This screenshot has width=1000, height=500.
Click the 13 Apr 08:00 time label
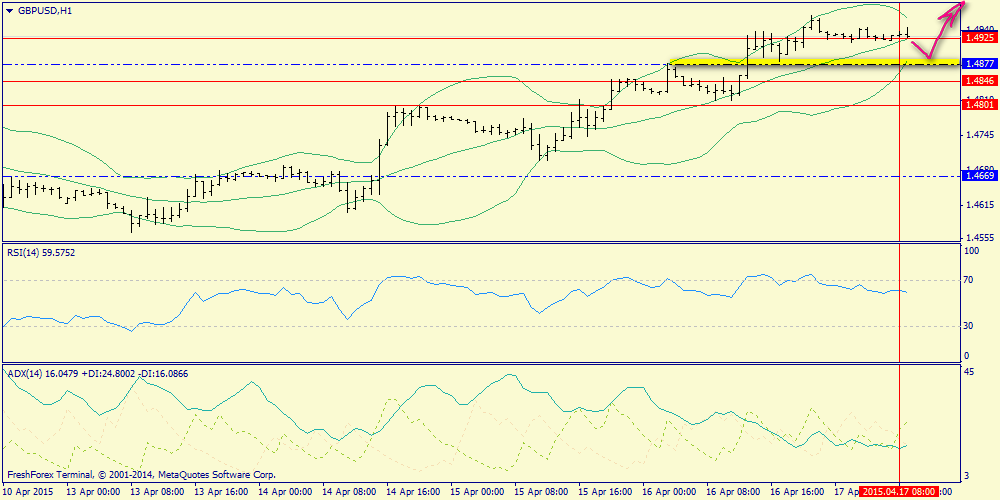(x=157, y=492)
